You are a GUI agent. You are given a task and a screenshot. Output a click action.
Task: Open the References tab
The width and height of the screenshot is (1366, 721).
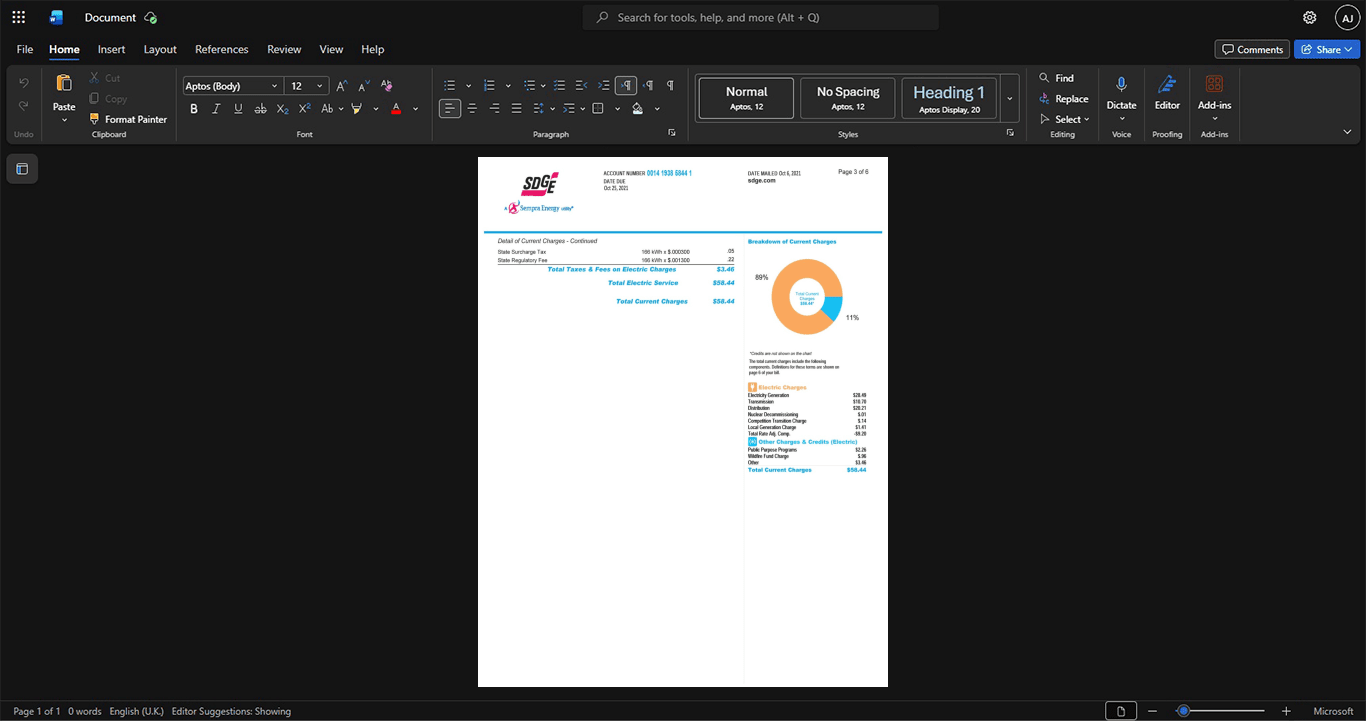221,49
